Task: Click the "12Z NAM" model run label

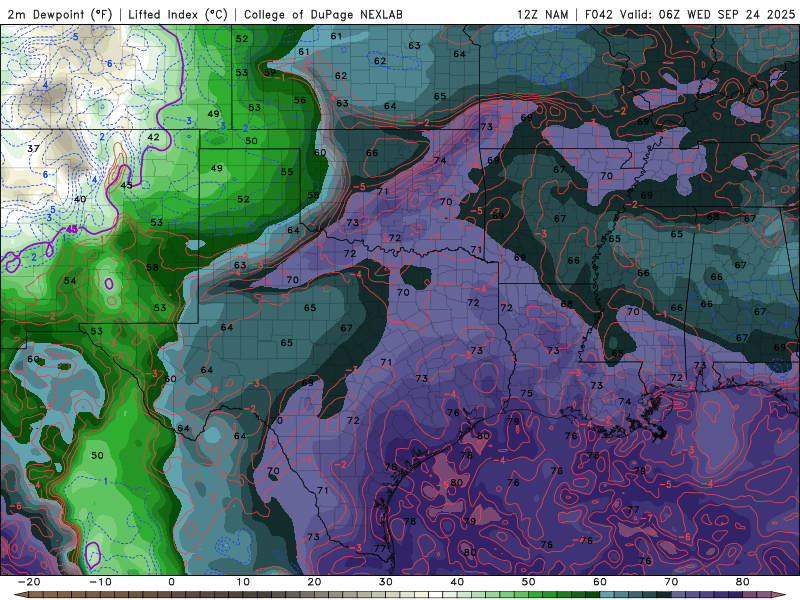Action: [x=542, y=15]
